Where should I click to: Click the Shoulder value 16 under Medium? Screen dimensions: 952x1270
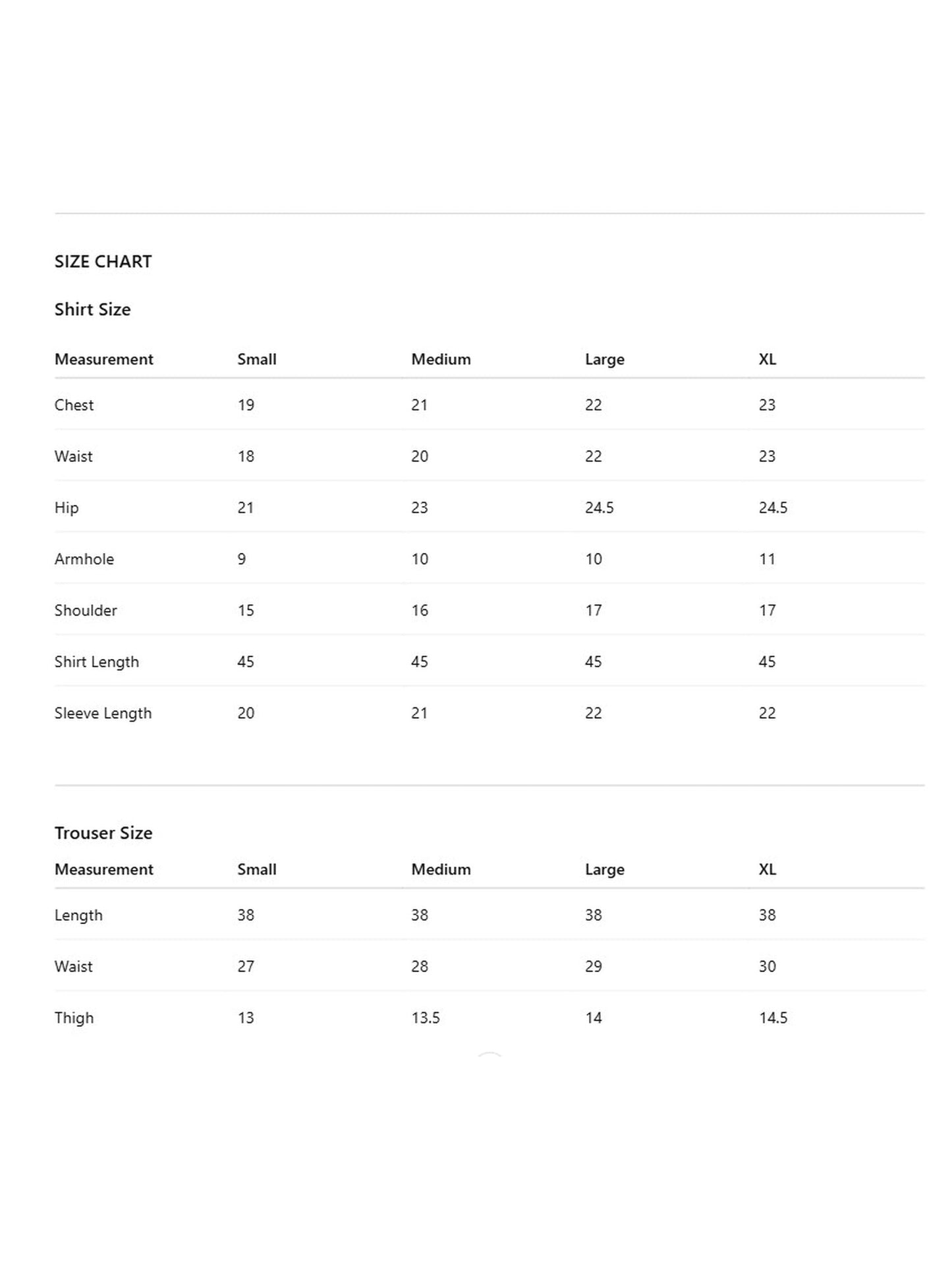tap(420, 610)
